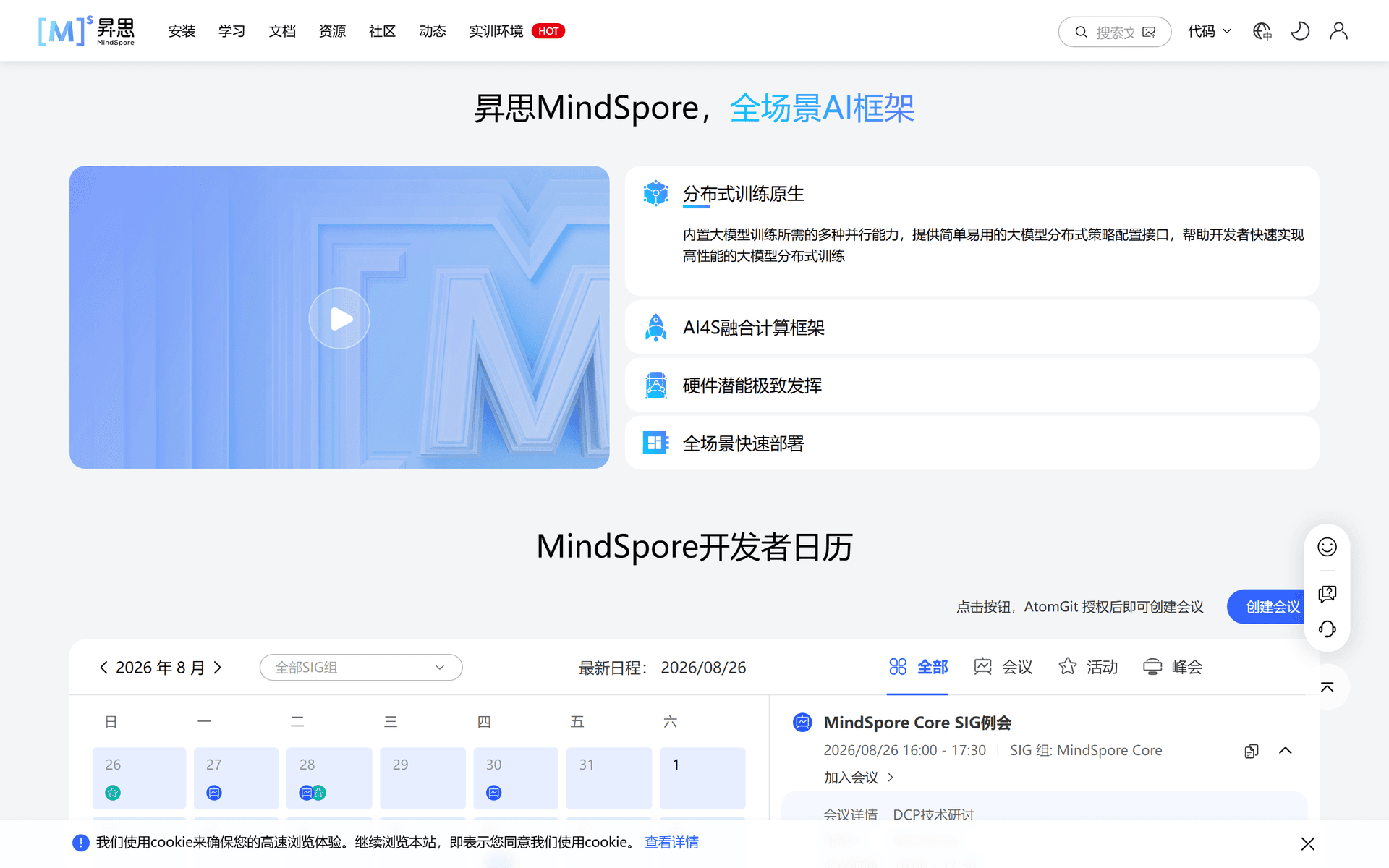
Task: Select the 分布式训练原生 feature title
Action: pyautogui.click(x=743, y=194)
